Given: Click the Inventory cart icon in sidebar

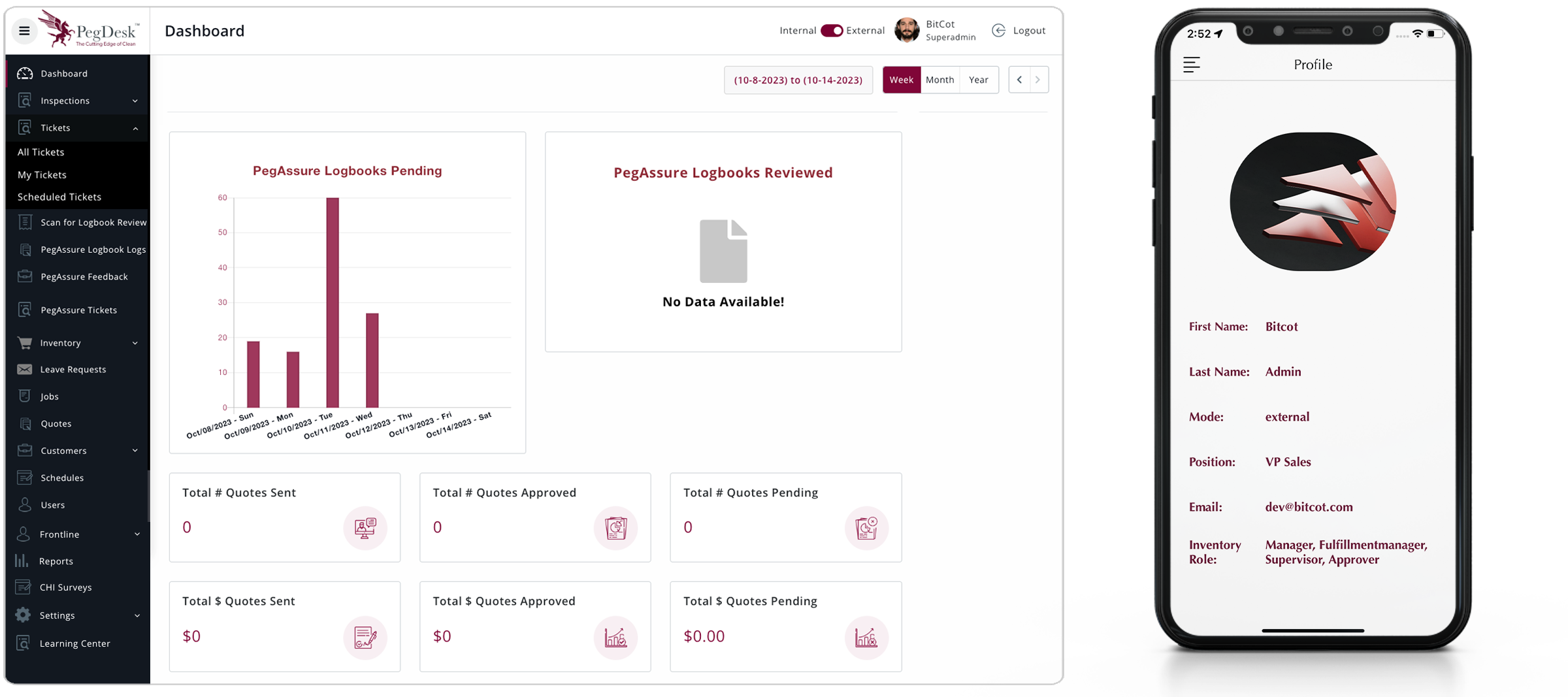Looking at the screenshot, I should [x=25, y=342].
